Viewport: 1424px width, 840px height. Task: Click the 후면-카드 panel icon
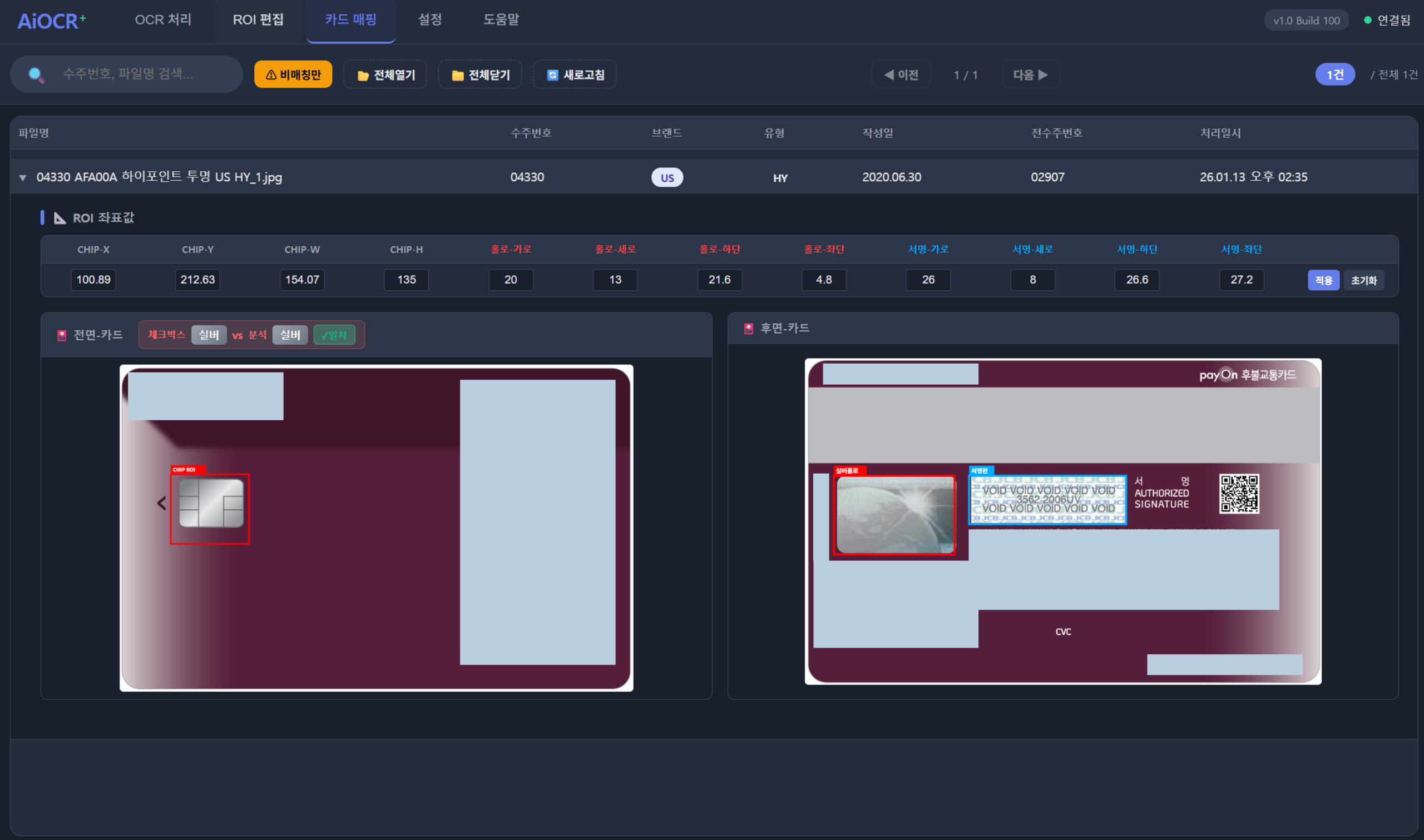coord(748,329)
